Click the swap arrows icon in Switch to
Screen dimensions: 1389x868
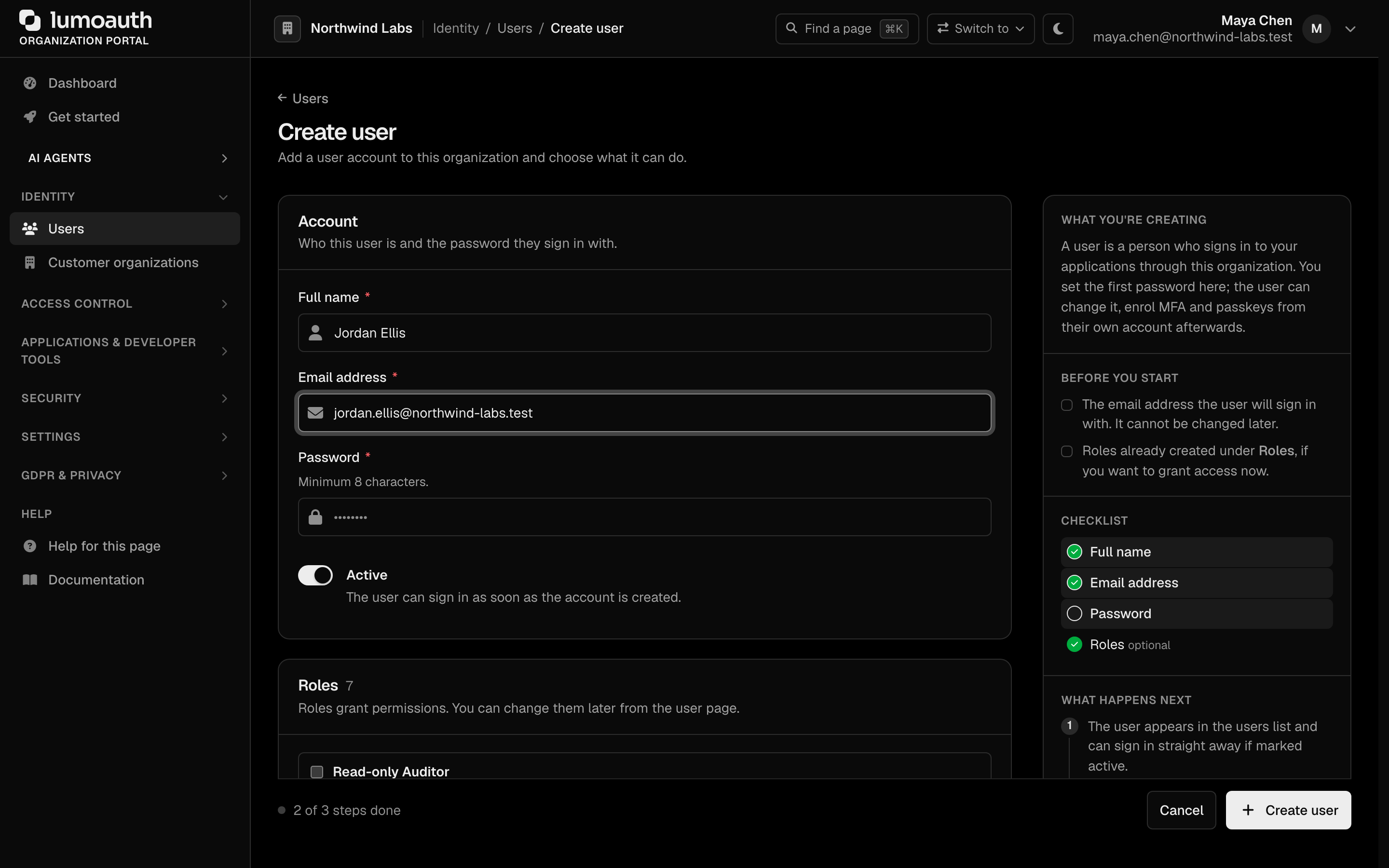[x=942, y=27]
